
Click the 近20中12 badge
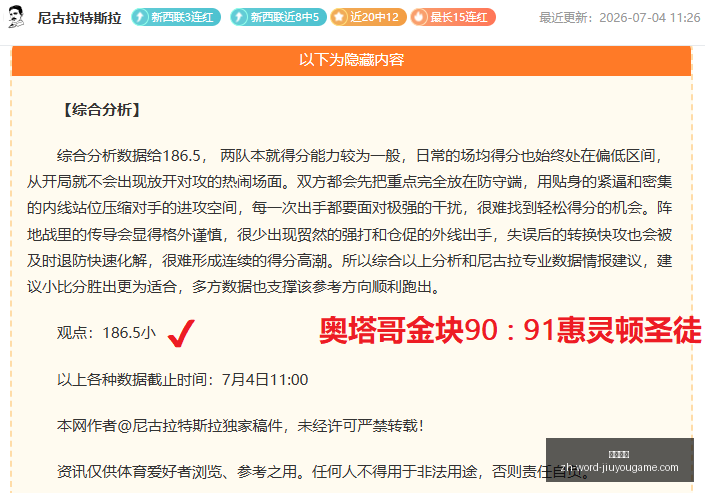(368, 17)
